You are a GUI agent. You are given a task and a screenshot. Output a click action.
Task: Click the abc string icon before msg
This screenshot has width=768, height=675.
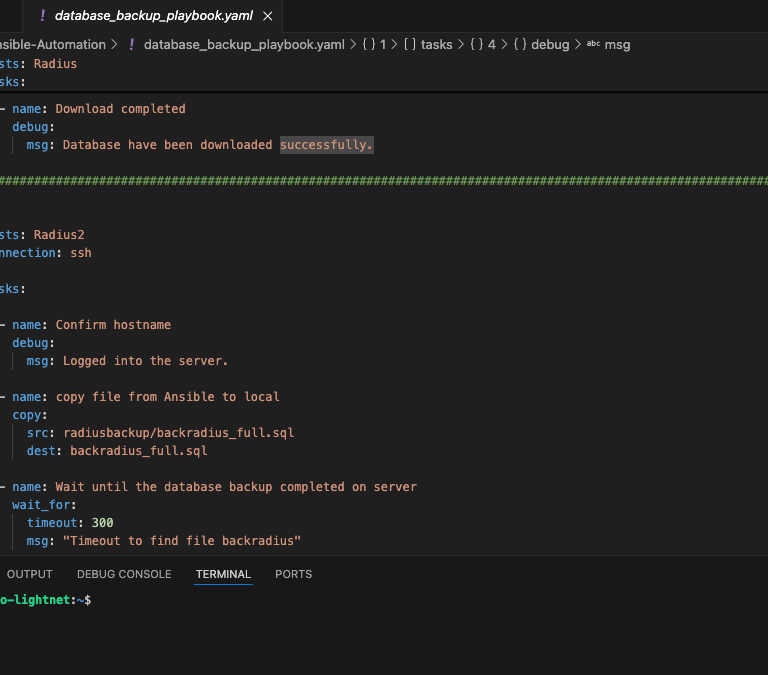click(593, 44)
